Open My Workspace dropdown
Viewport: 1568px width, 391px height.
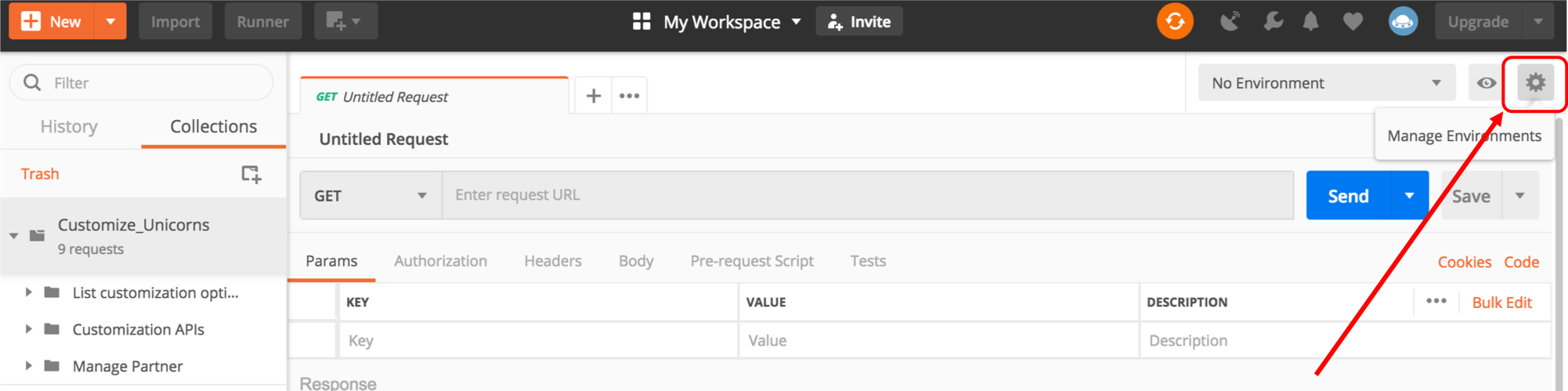pyautogui.click(x=717, y=21)
